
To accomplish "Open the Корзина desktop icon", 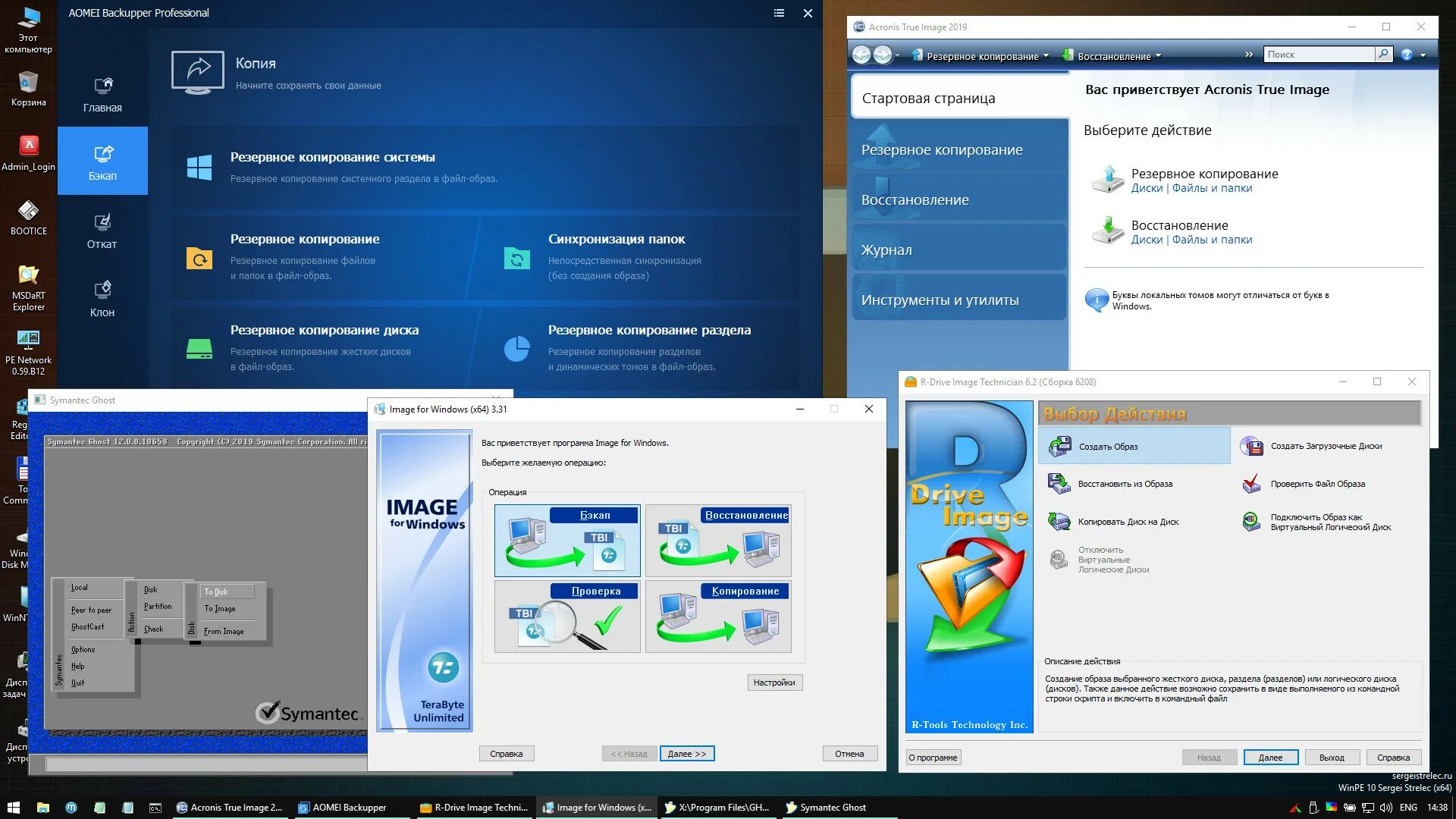I will pyautogui.click(x=28, y=89).
